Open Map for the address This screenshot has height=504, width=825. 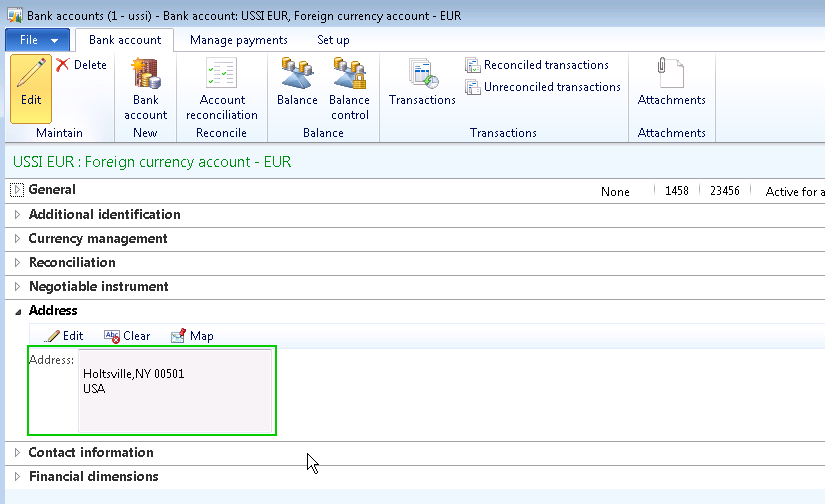(192, 336)
